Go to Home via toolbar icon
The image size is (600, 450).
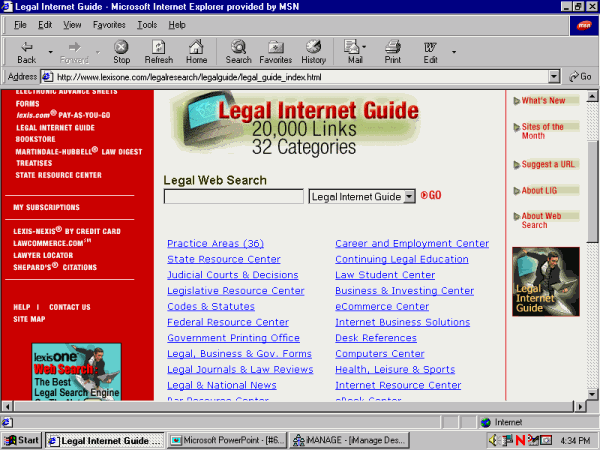[x=197, y=50]
